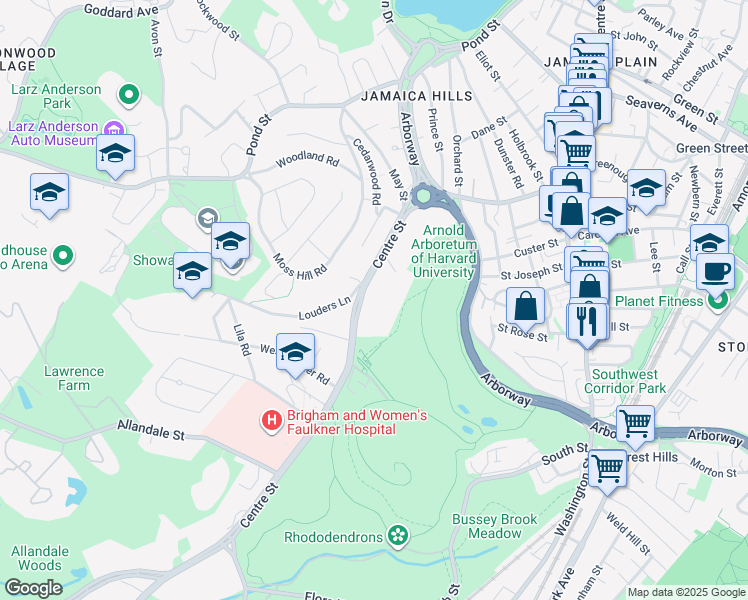Click the Southwest Corridor Park label
Viewport: 748px width, 600px height.
625,381
